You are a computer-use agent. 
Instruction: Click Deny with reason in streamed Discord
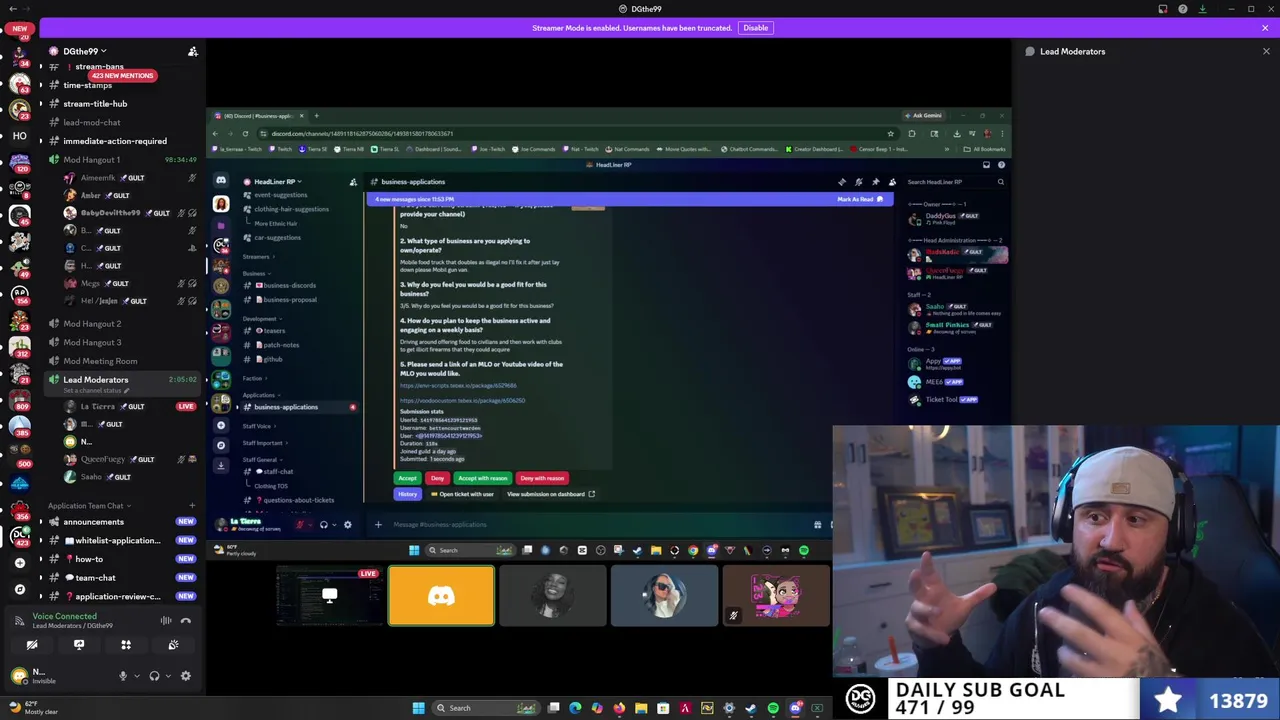pyautogui.click(x=542, y=478)
